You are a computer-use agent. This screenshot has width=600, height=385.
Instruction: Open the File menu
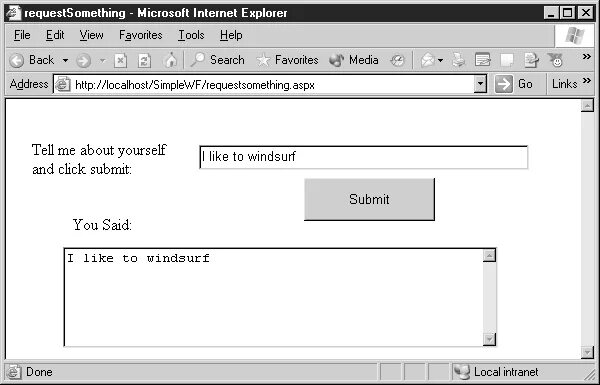point(22,35)
